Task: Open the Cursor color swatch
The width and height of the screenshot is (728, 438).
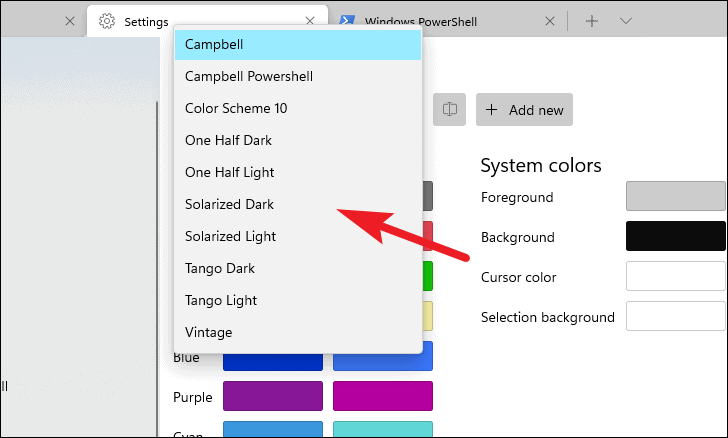Action: click(x=676, y=276)
